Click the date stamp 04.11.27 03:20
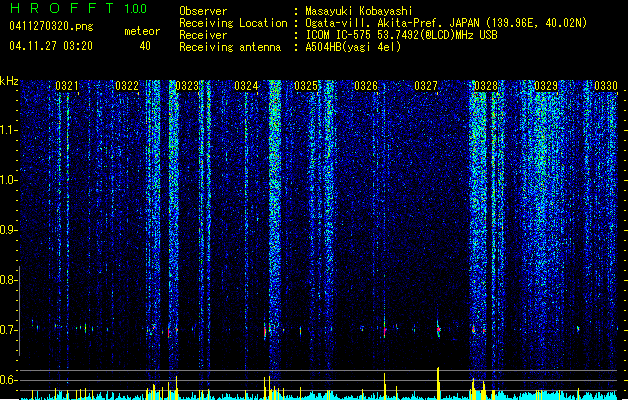The image size is (629, 400). pos(51,46)
